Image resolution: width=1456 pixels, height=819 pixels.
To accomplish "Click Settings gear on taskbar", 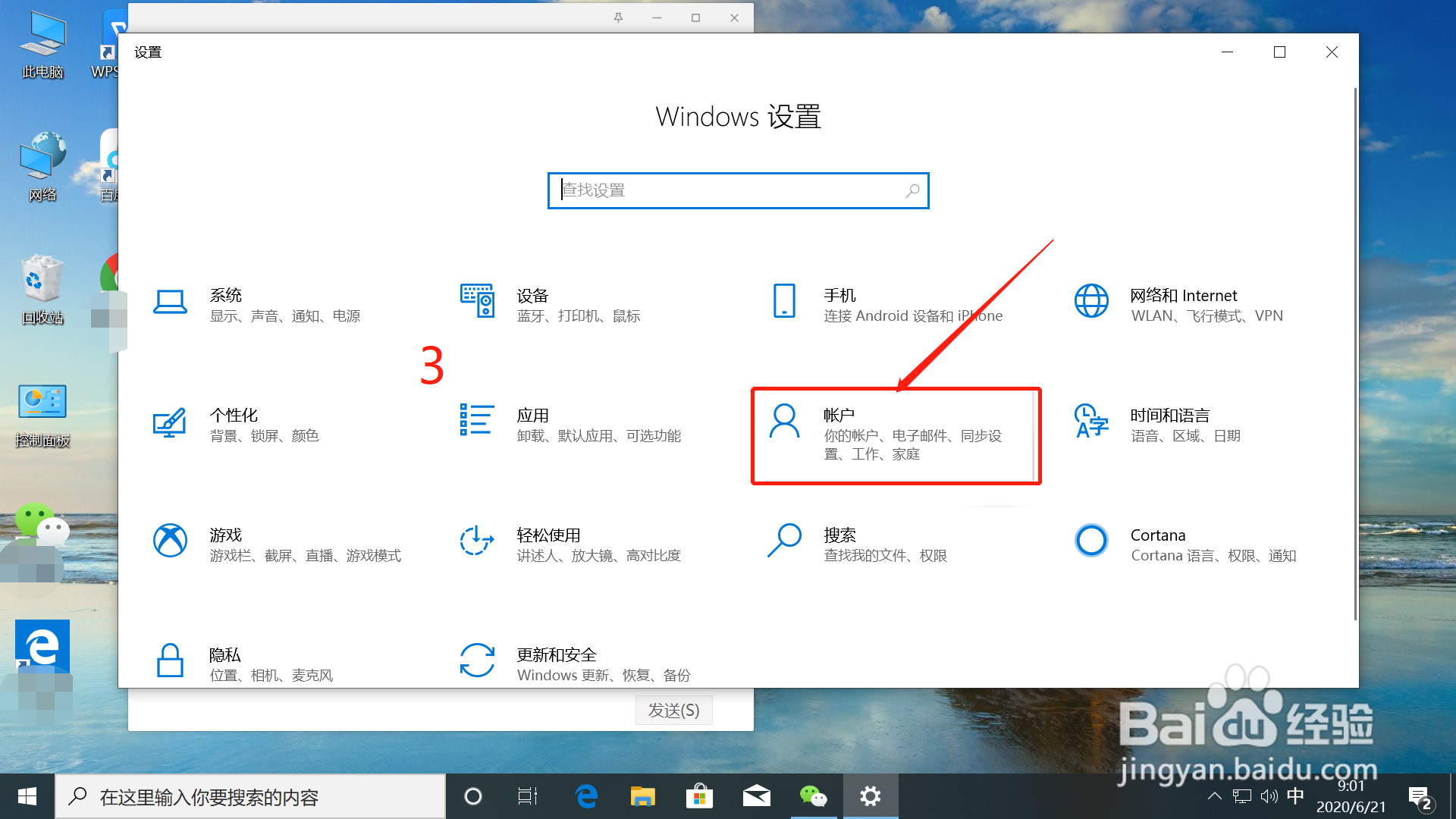I will tap(871, 796).
